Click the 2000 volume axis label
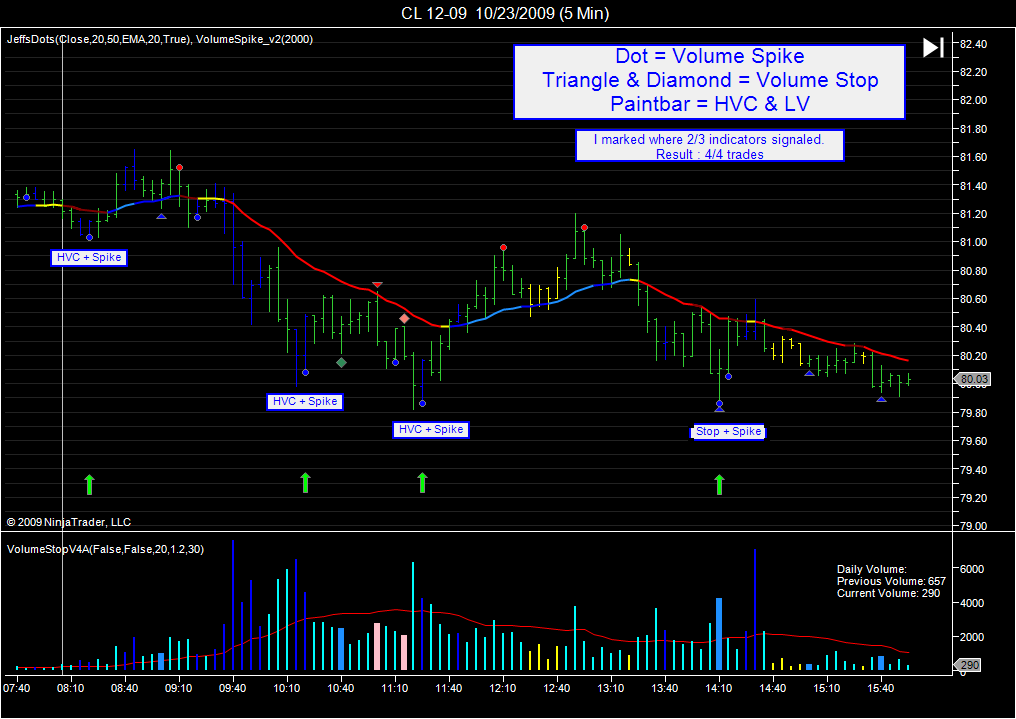 tap(972, 637)
